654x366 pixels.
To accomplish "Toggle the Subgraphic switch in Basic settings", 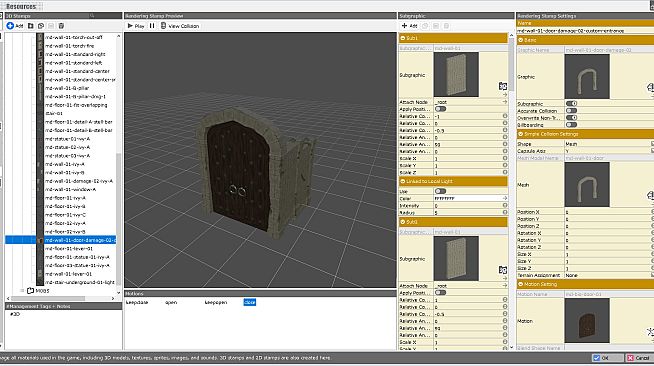I will (571, 103).
